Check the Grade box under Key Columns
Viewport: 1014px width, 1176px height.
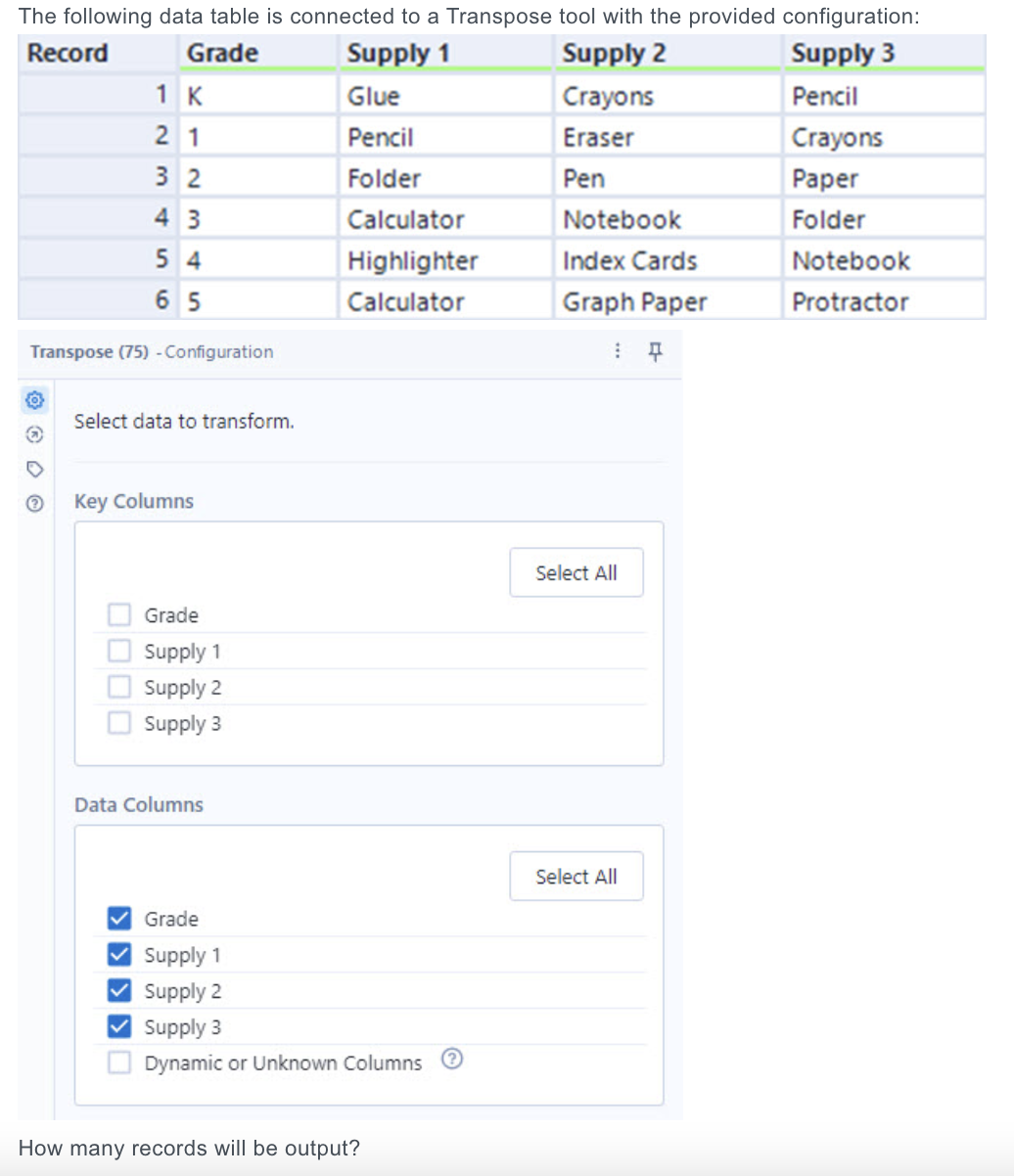click(x=118, y=614)
